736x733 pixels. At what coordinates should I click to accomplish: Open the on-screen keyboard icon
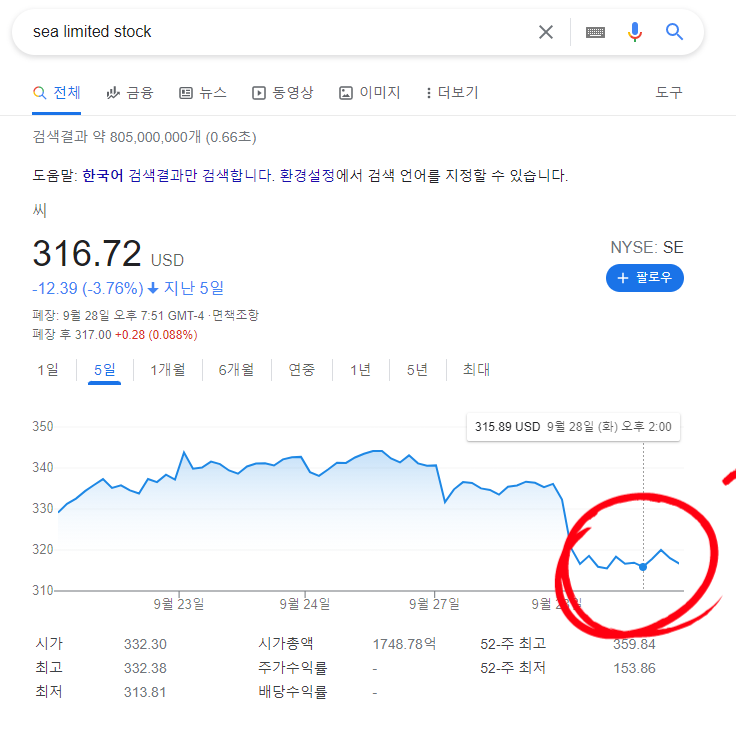tap(595, 32)
